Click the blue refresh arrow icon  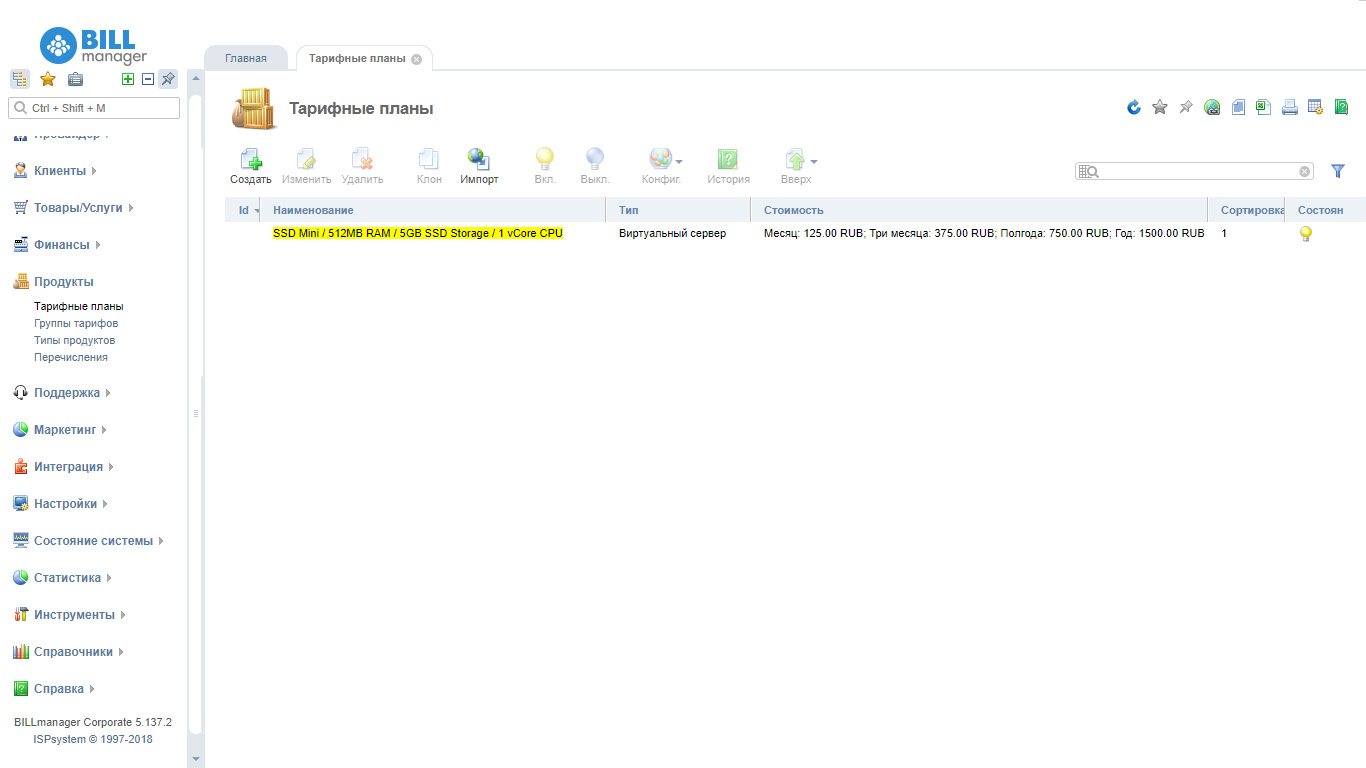pyautogui.click(x=1134, y=107)
